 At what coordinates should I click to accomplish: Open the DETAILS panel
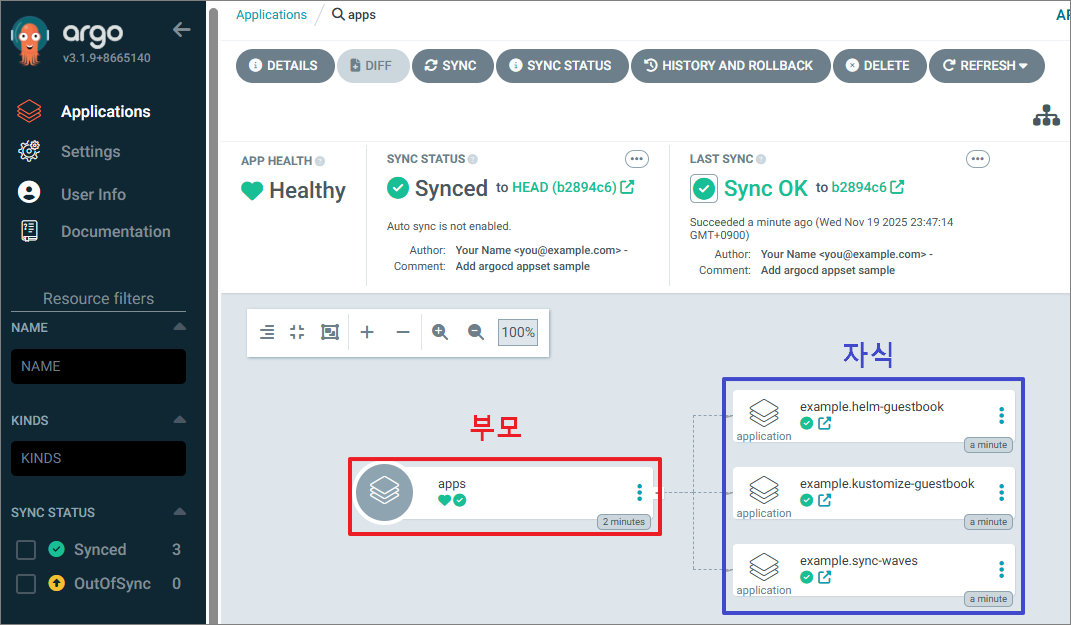coord(285,66)
